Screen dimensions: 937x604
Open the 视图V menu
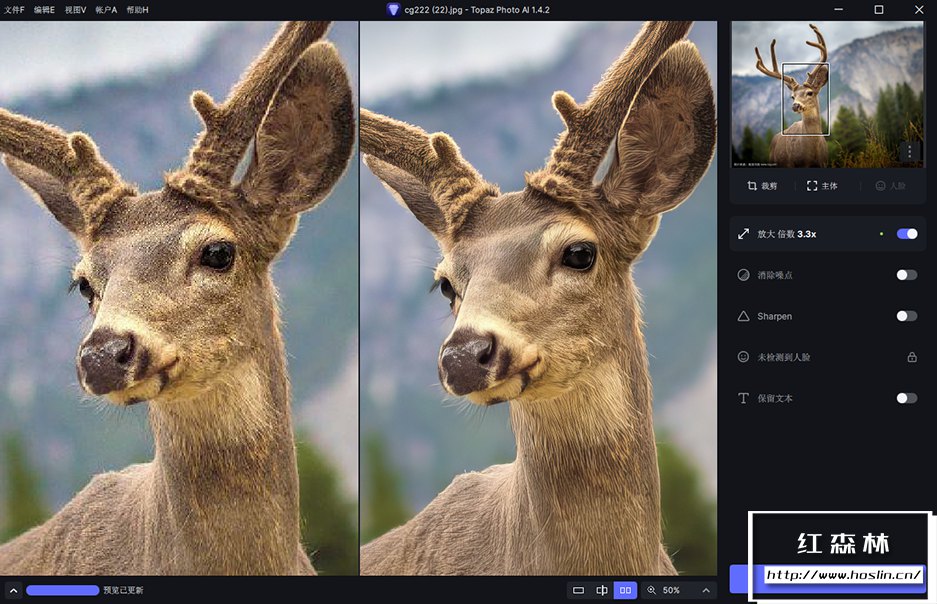click(x=75, y=10)
